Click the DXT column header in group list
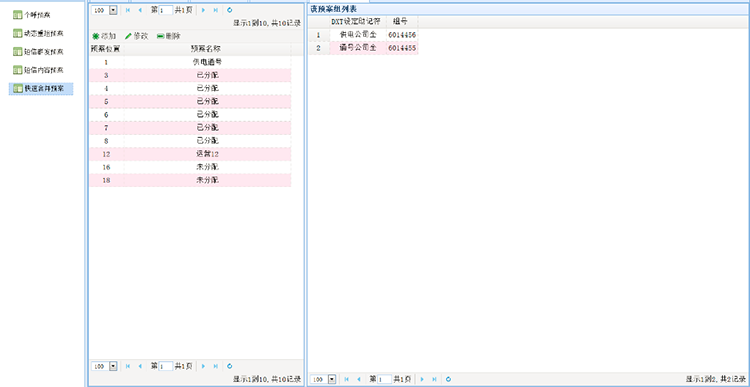Viewport: 750px width, 387px height. click(358, 22)
